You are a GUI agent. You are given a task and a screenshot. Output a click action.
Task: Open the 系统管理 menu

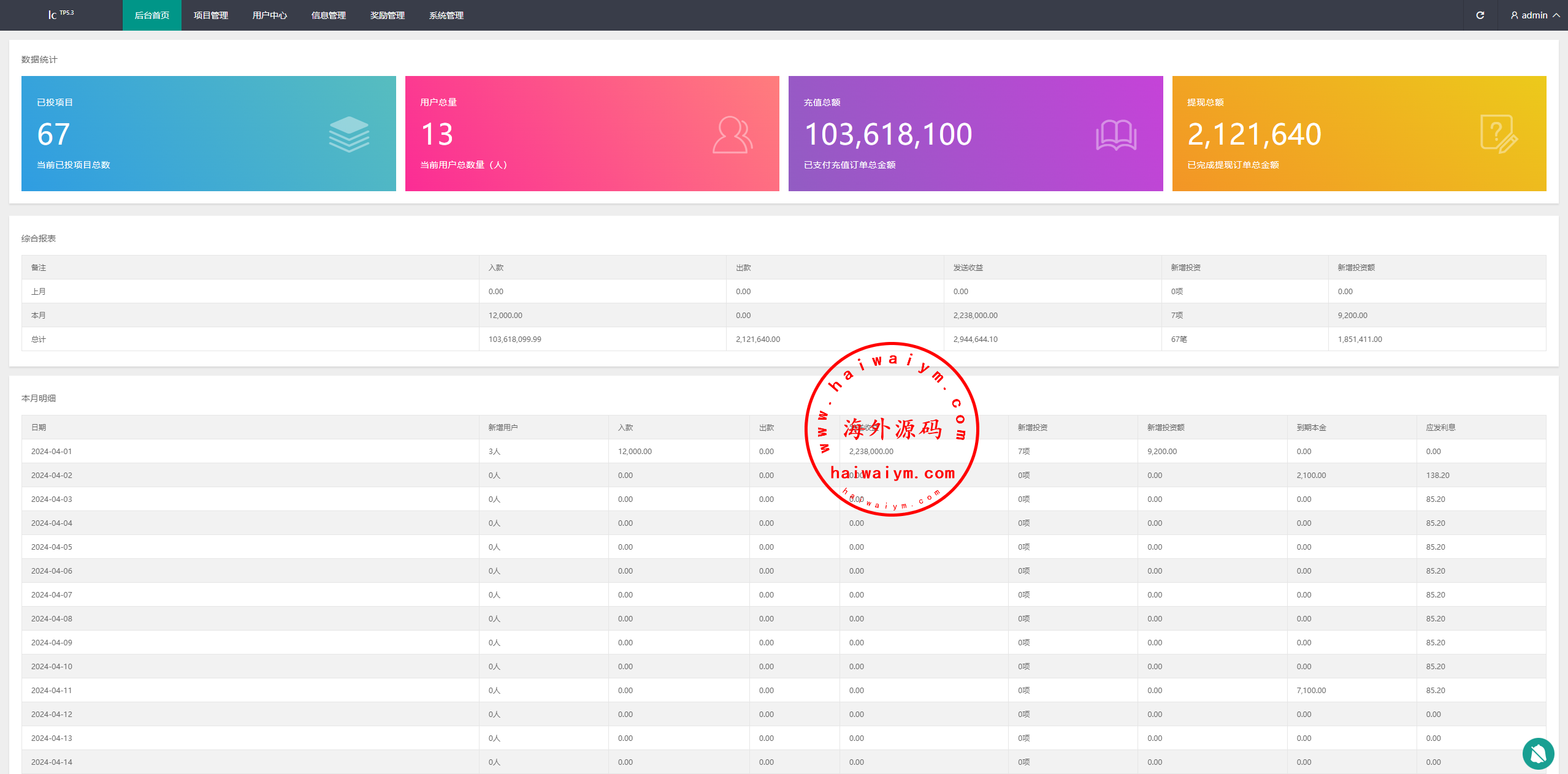pos(446,15)
